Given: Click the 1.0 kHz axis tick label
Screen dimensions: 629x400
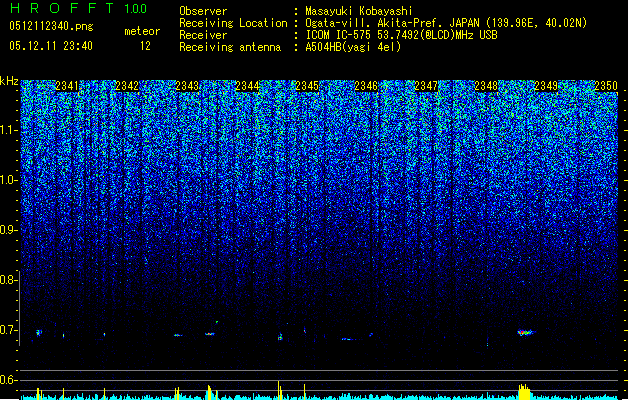Looking at the screenshot, I should [8, 180].
